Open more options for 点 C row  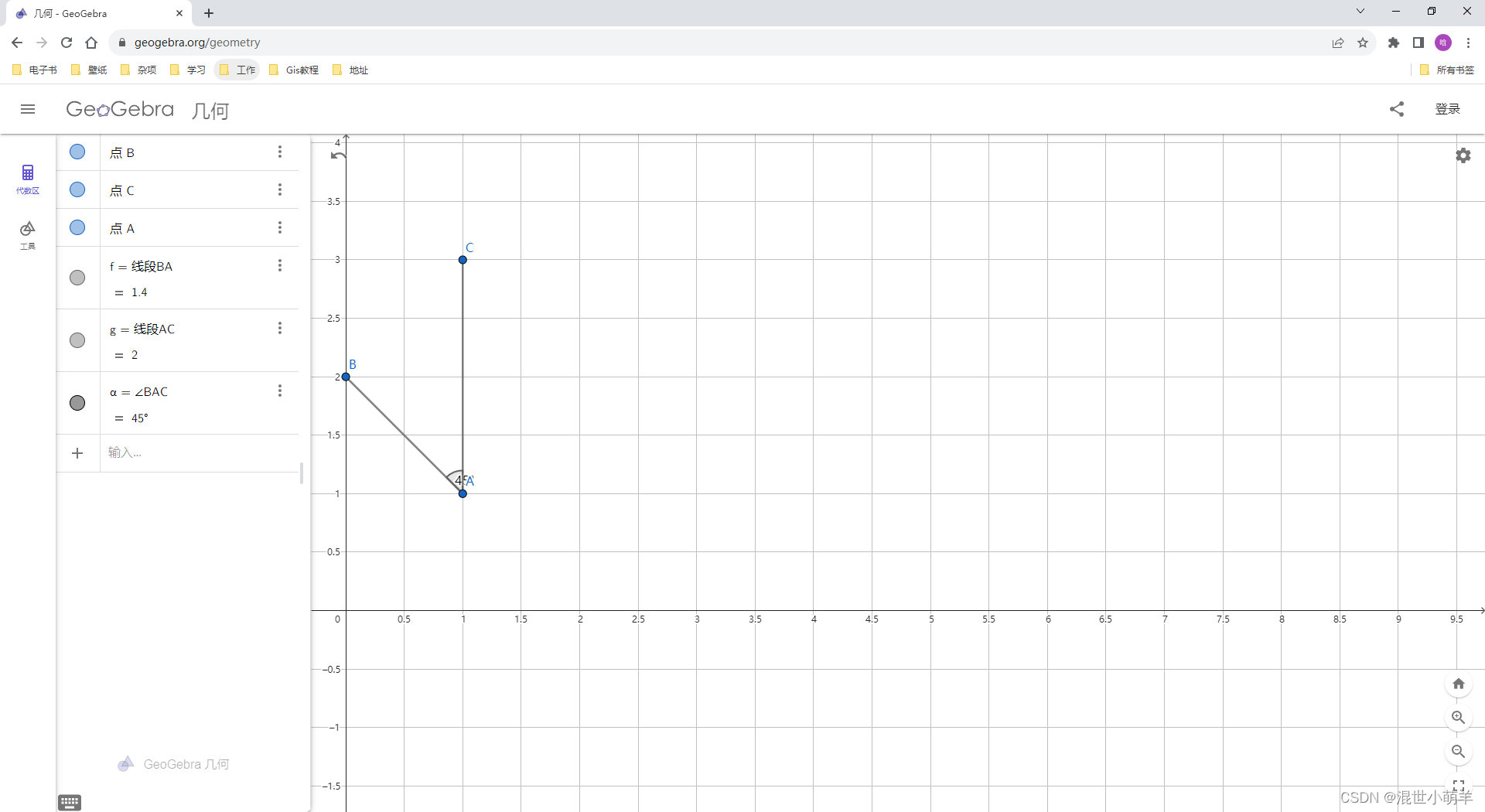coord(280,189)
